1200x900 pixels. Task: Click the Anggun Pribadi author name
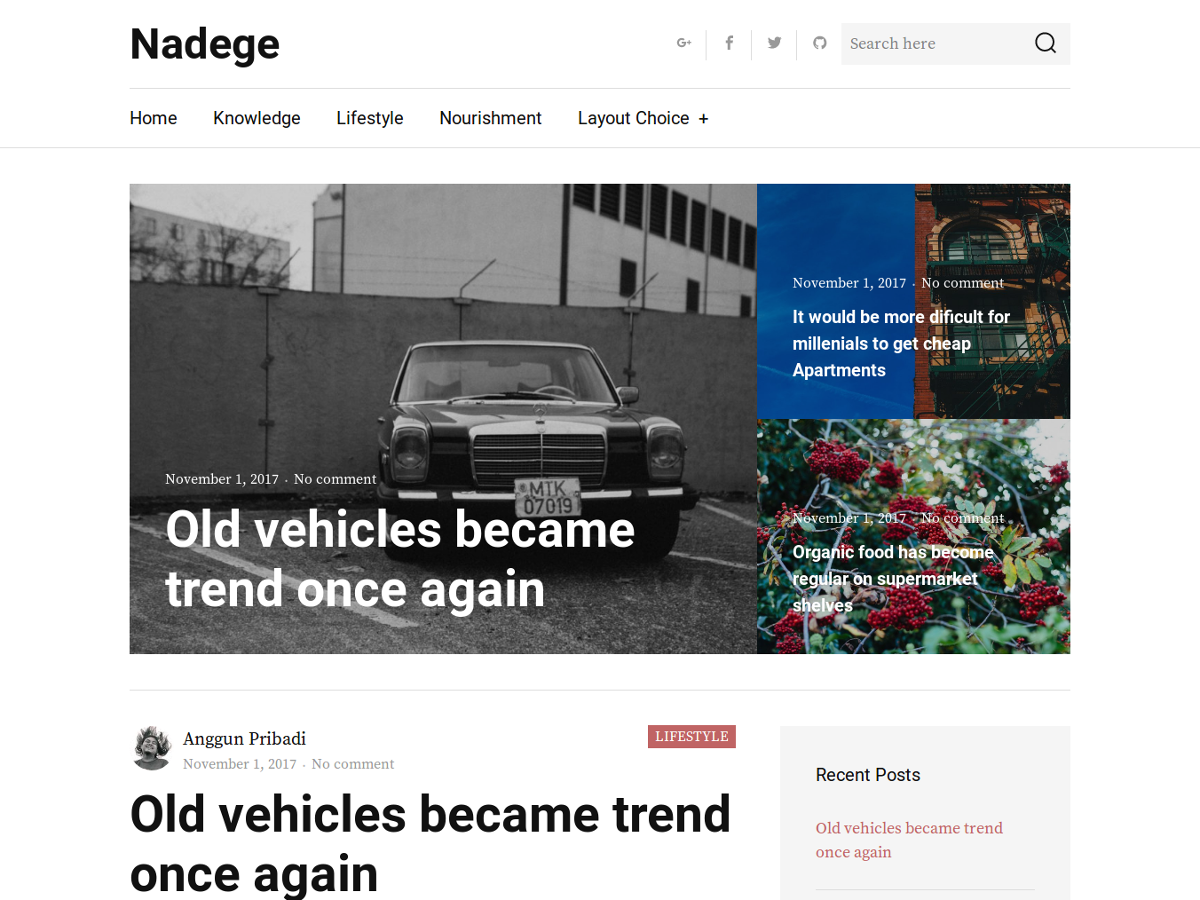click(244, 739)
